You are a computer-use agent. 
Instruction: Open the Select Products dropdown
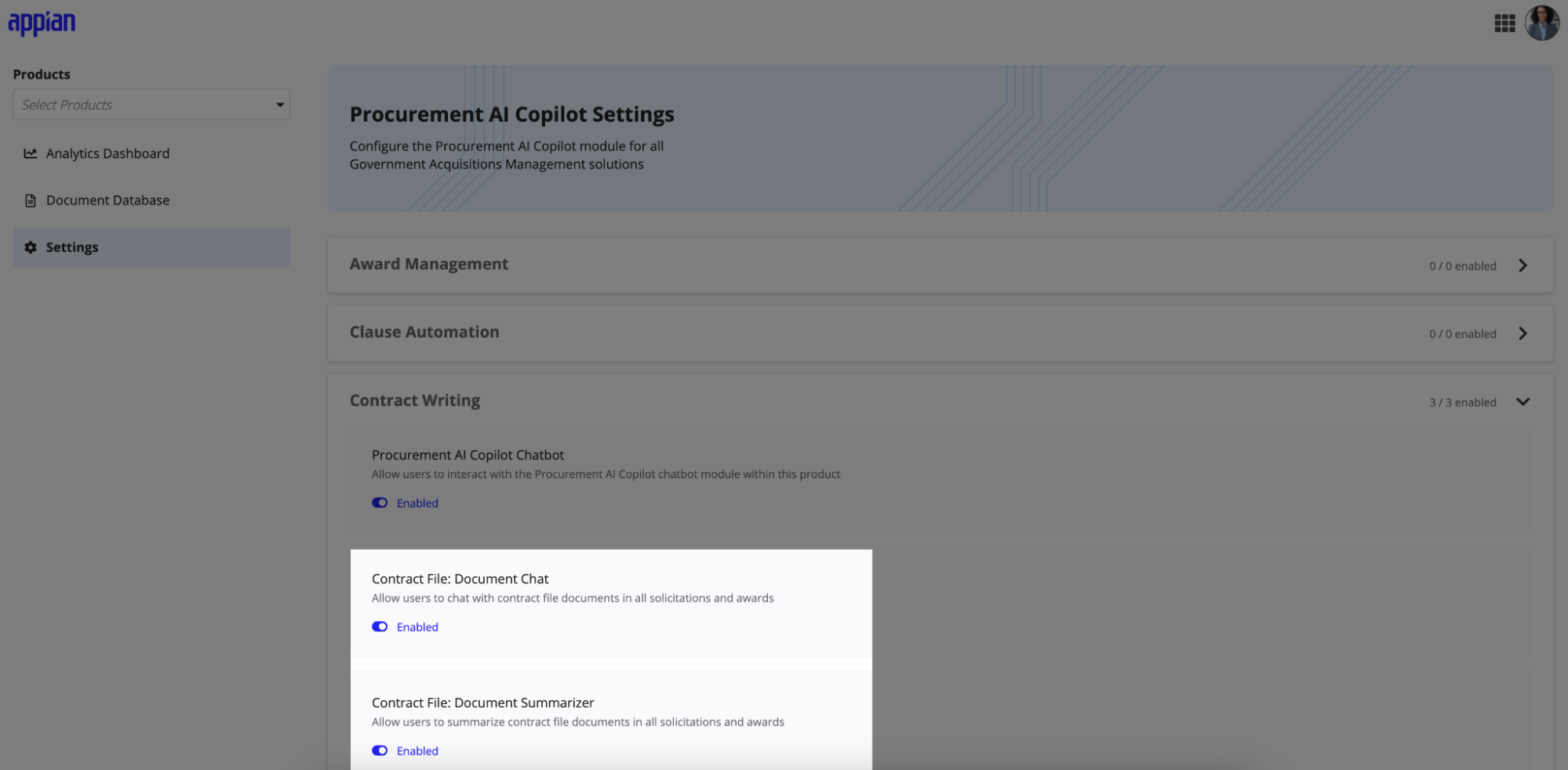(x=151, y=104)
